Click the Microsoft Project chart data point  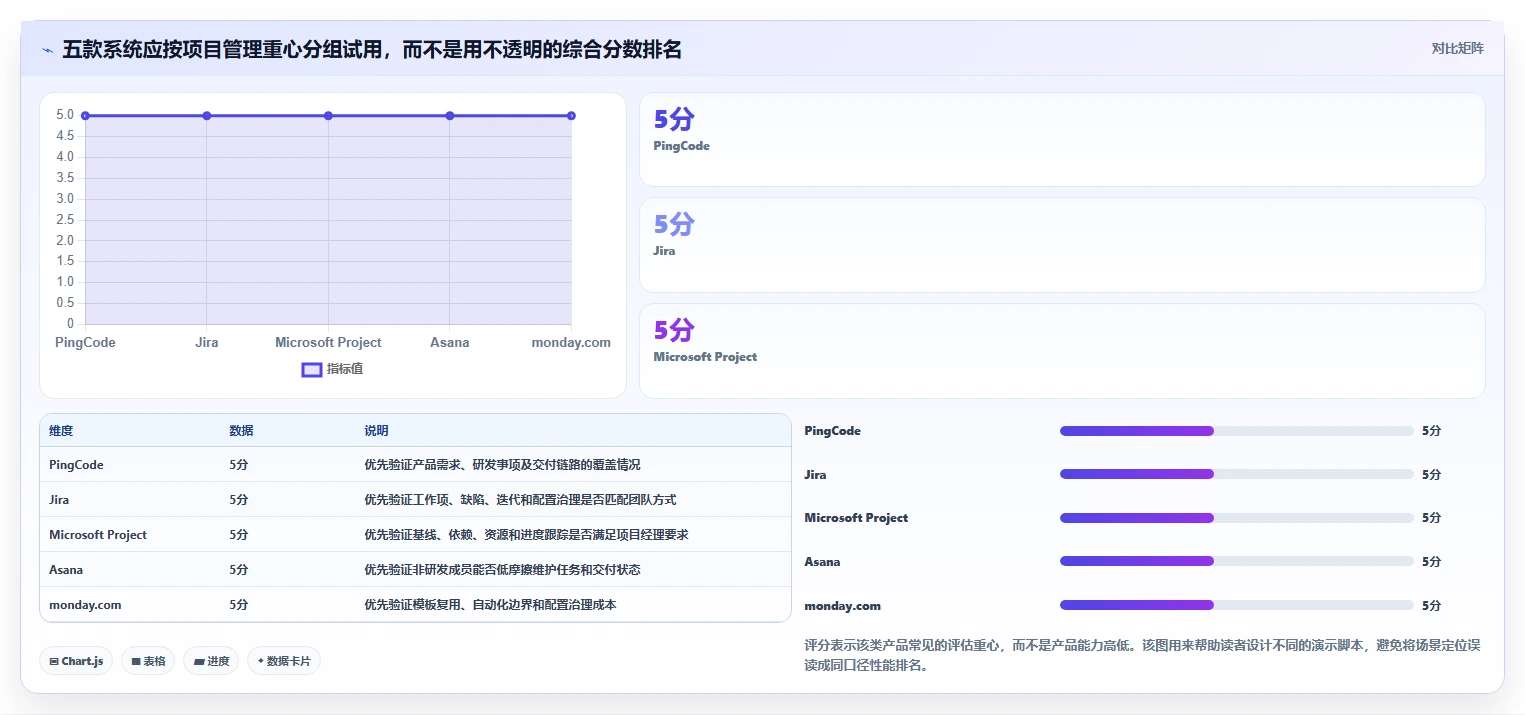point(328,116)
